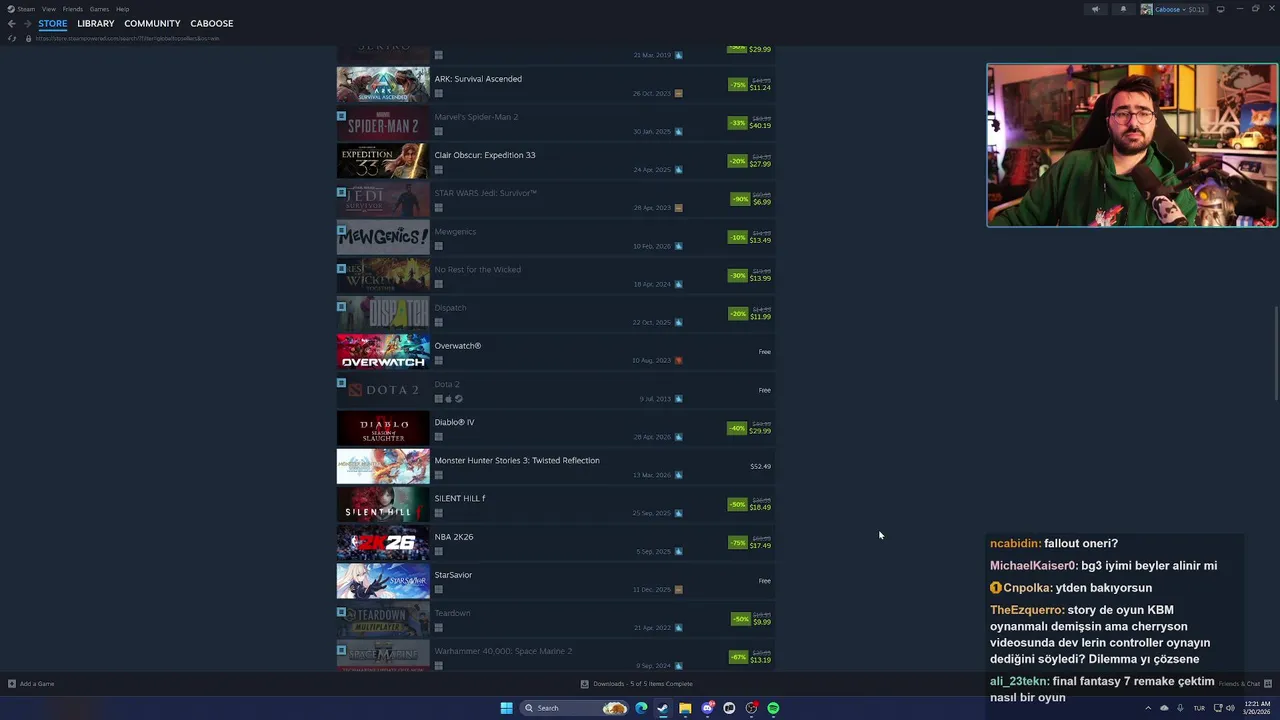Click the ignored-marker on Spider-Man 2 thumbnail
The height and width of the screenshot is (720, 1280).
coord(341,116)
